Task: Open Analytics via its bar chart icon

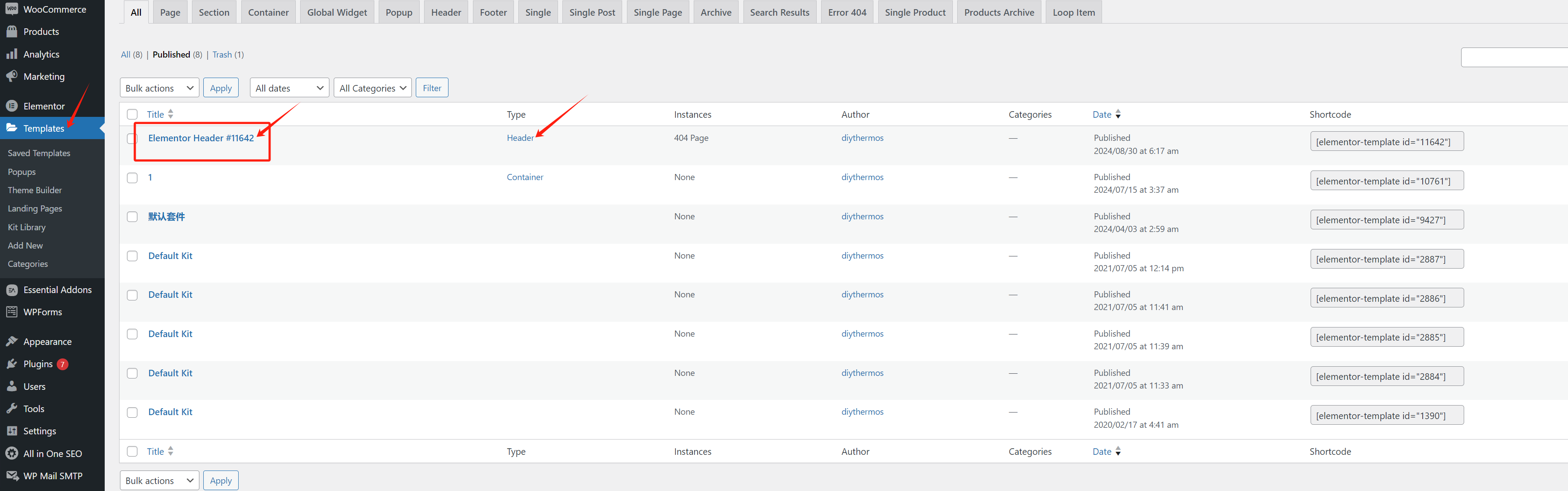Action: 12,54
